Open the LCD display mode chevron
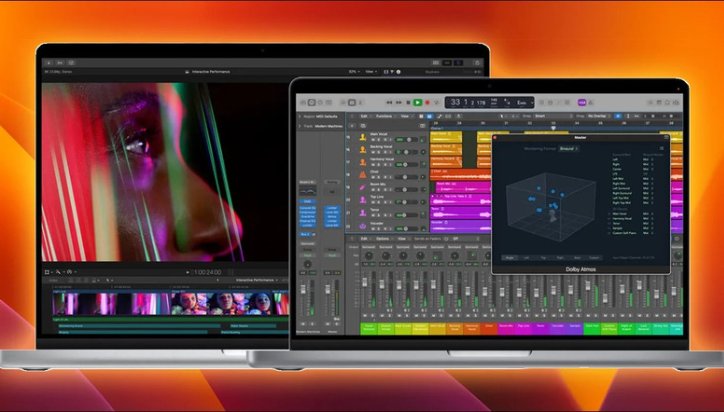Image resolution: width=724 pixels, height=412 pixels. [x=532, y=103]
